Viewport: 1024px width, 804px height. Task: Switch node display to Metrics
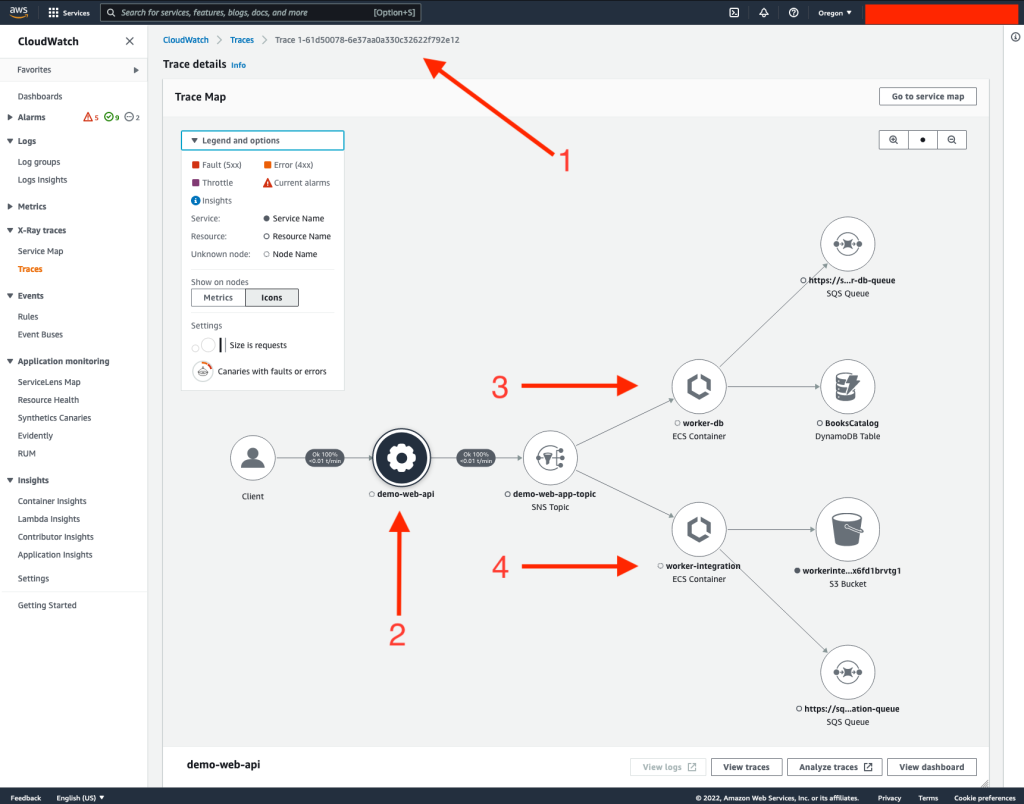[217, 297]
